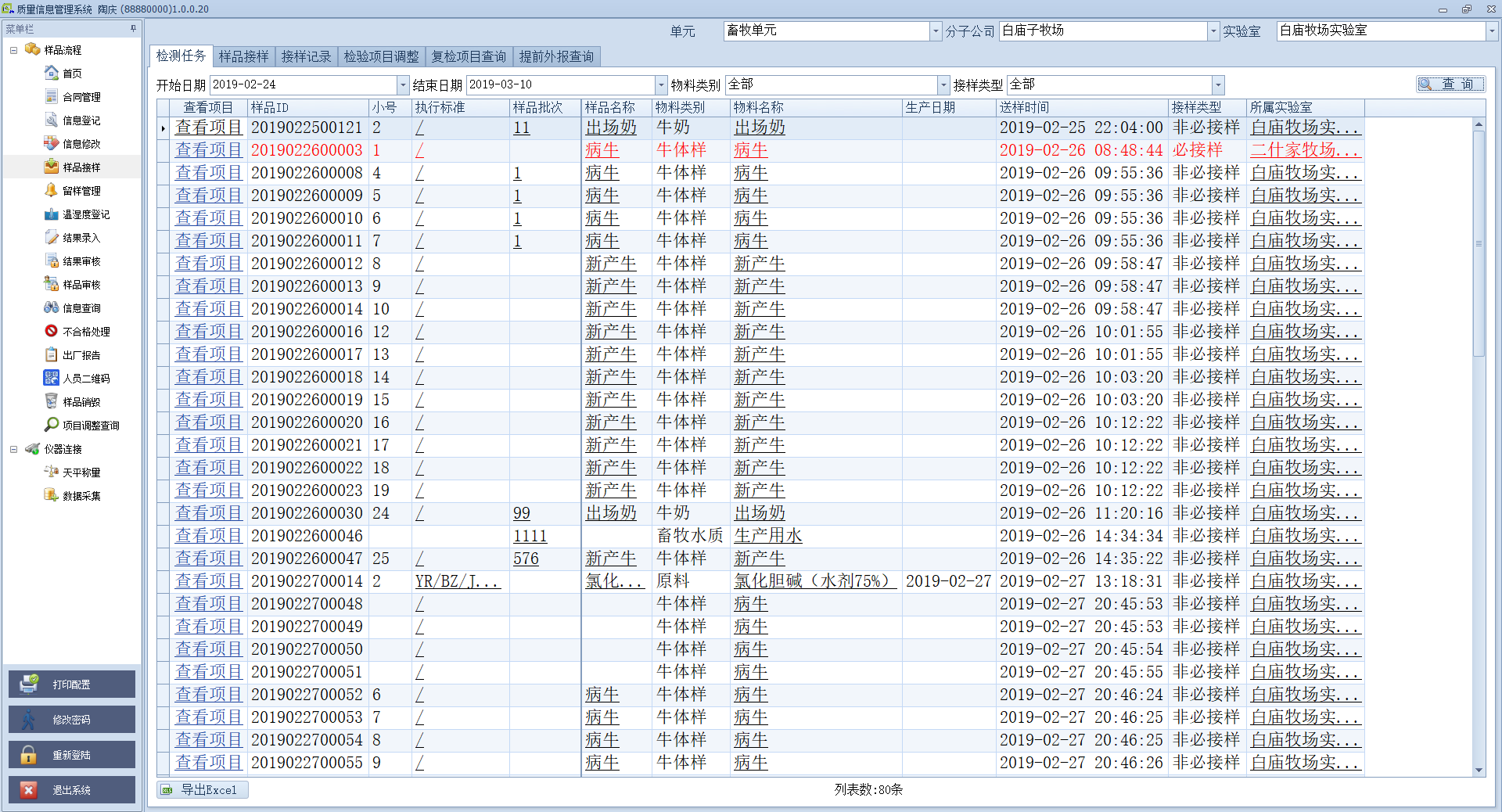The width and height of the screenshot is (1502, 812).
Task: Select the 人员二维码 QR code icon
Action: click(x=52, y=378)
